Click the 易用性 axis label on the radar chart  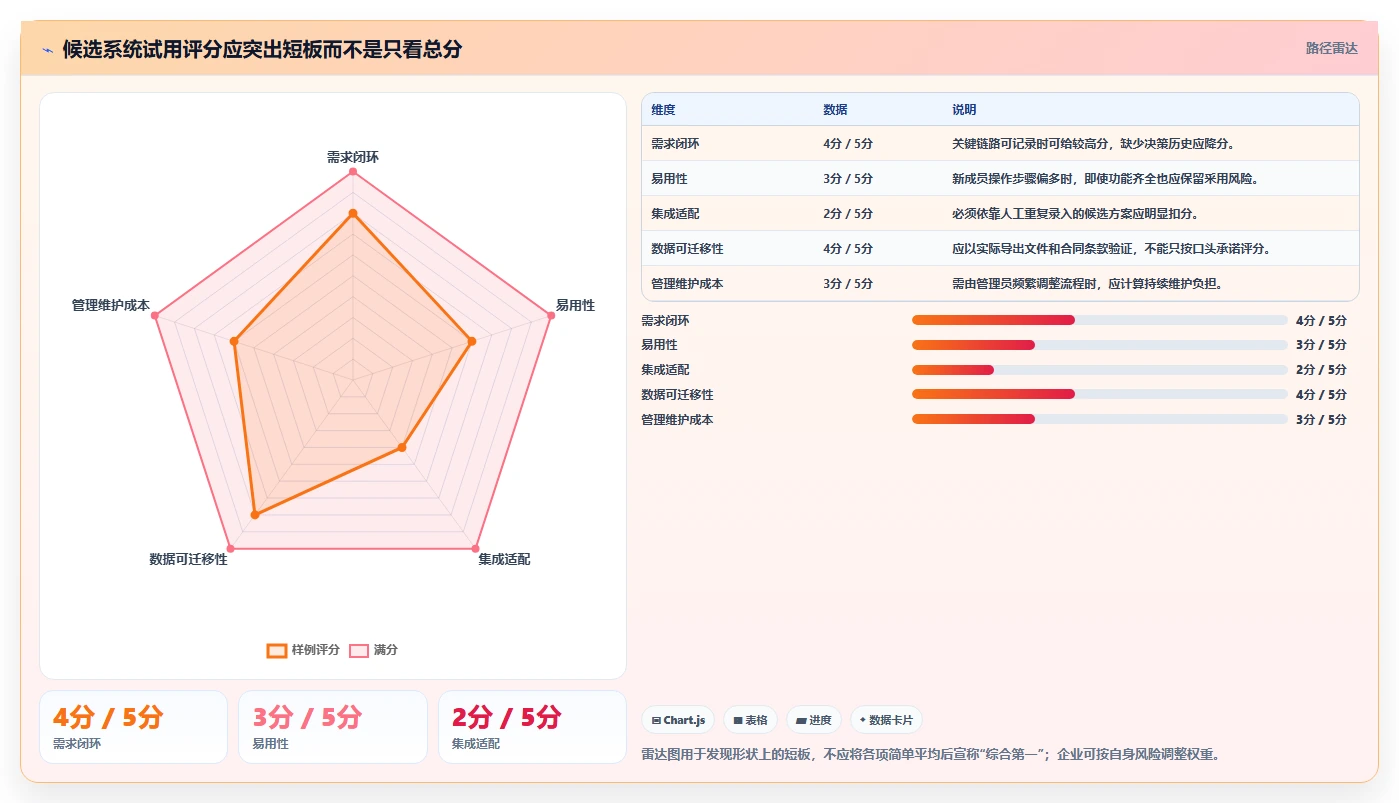[x=575, y=305]
